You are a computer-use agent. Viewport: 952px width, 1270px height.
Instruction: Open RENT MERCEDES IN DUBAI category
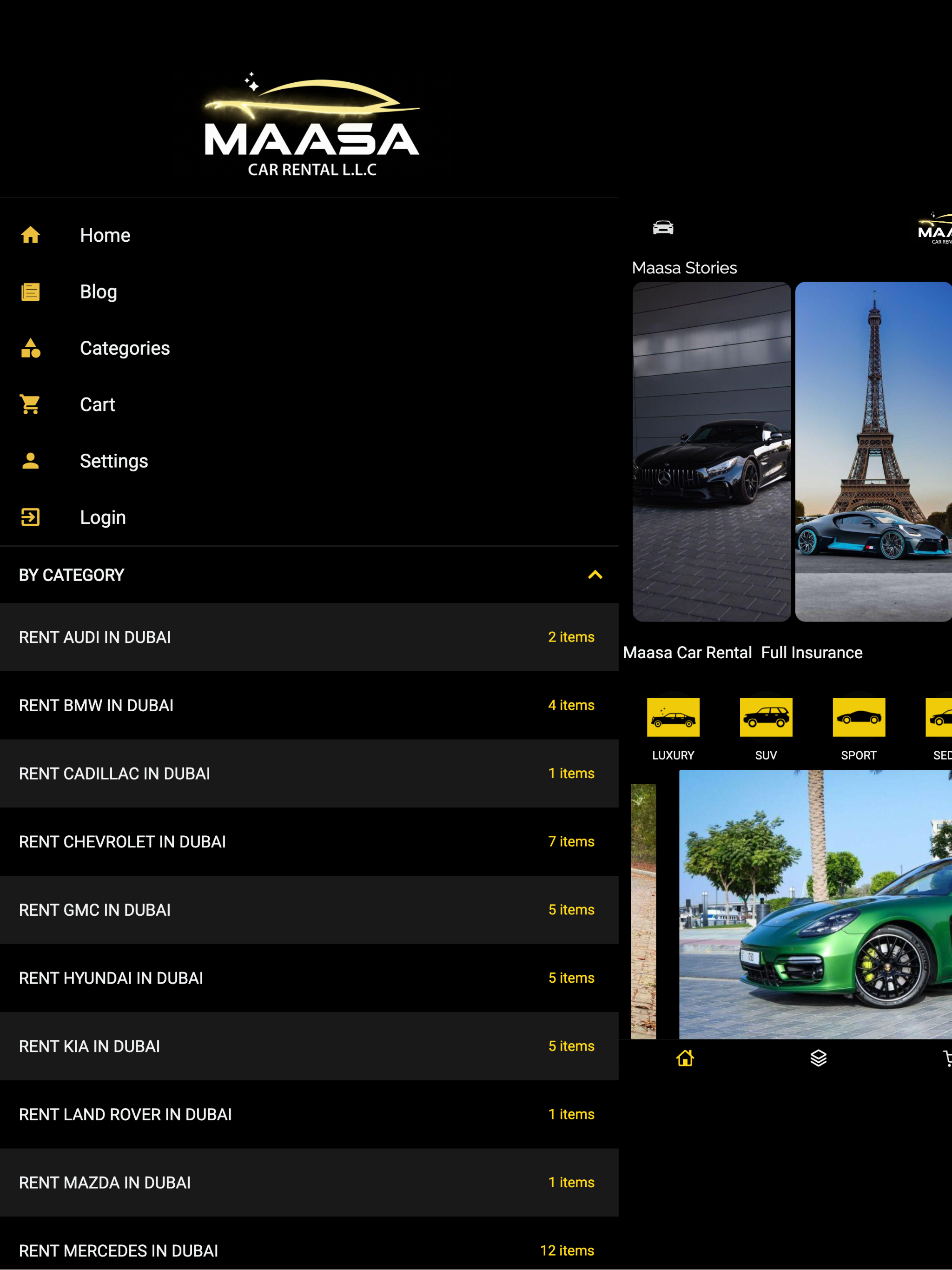click(x=309, y=1244)
